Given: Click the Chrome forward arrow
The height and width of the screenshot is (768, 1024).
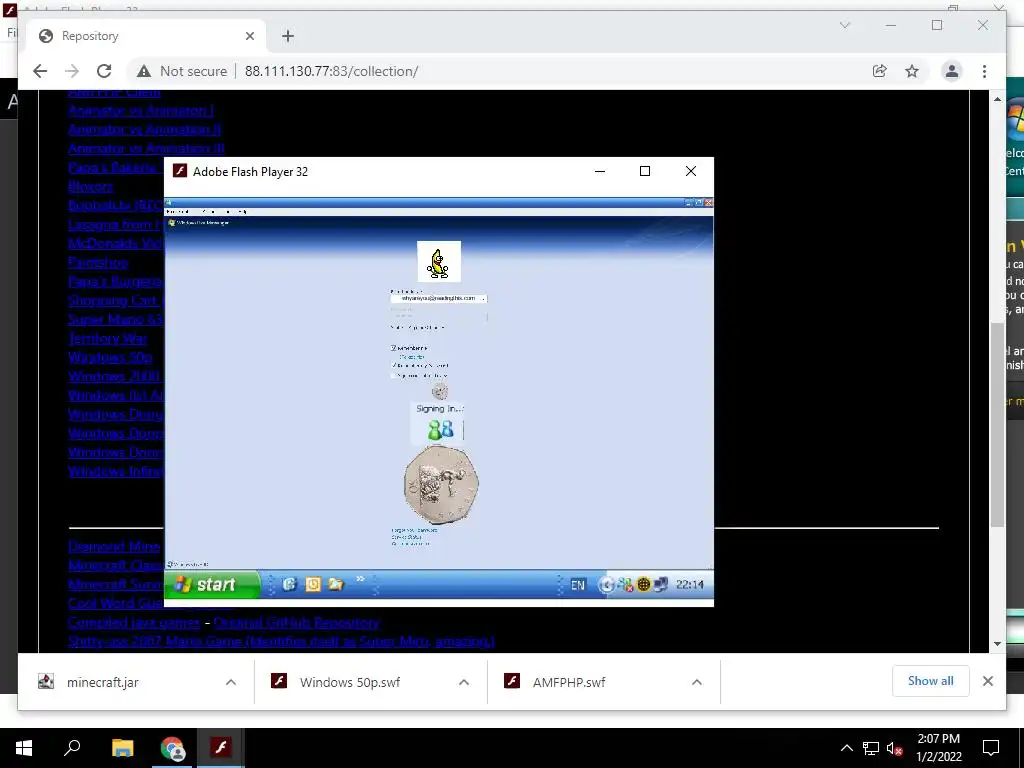Looking at the screenshot, I should (x=72, y=71).
